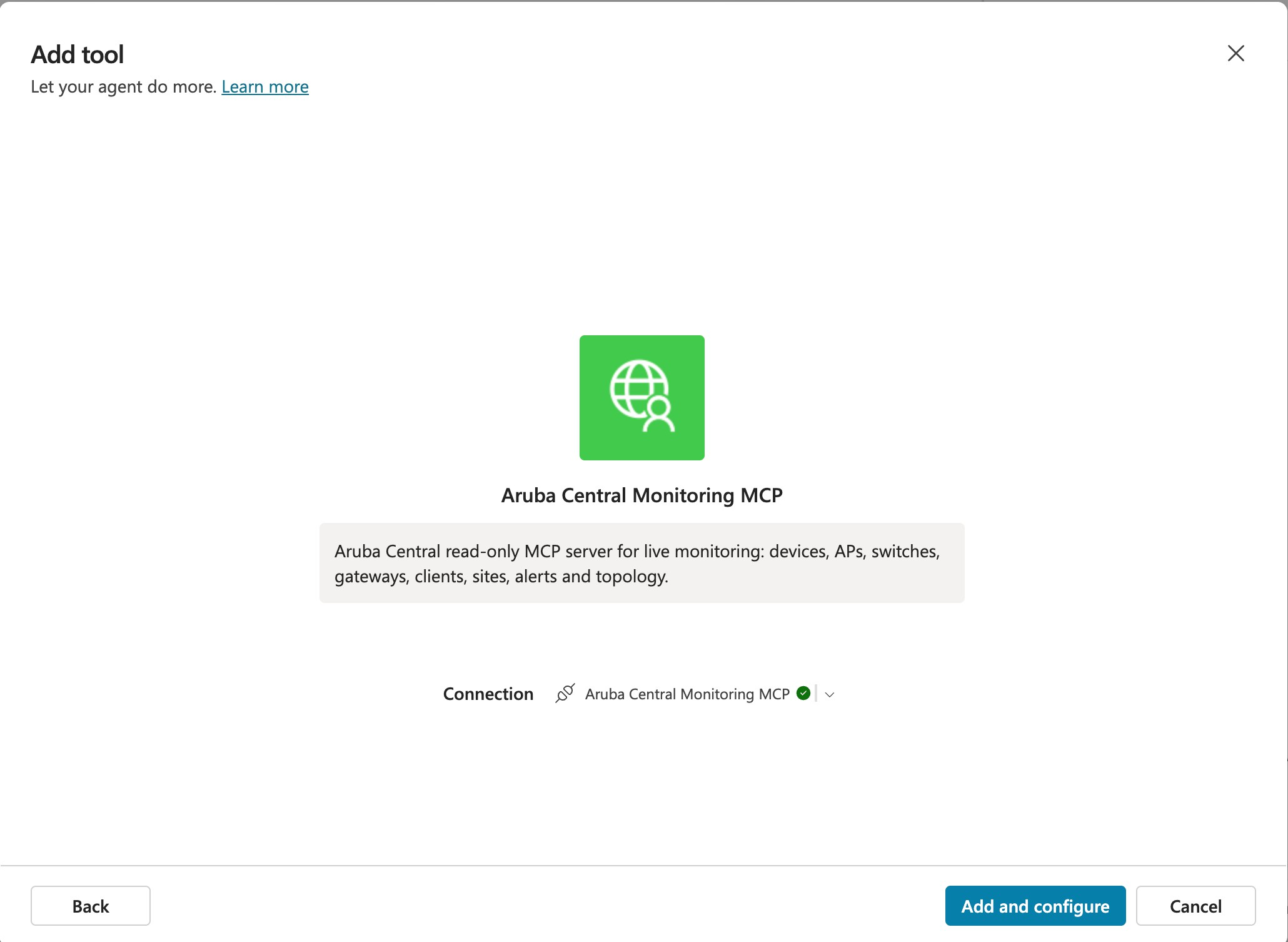1288x942 pixels.
Task: Click the connection plug icon
Action: (565, 693)
